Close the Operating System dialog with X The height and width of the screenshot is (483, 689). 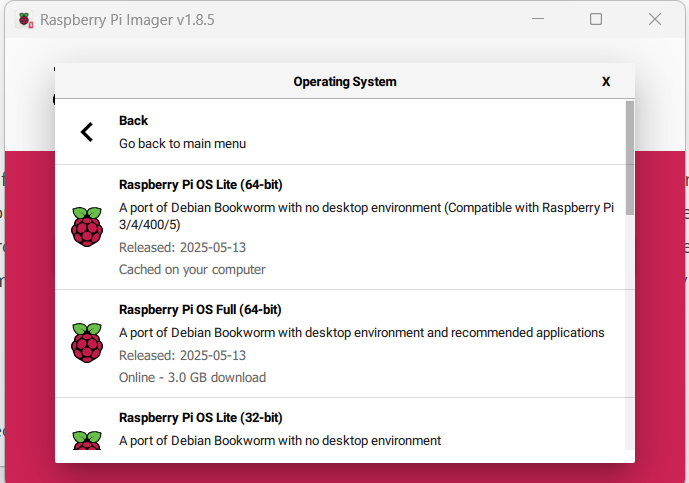pyautogui.click(x=606, y=82)
